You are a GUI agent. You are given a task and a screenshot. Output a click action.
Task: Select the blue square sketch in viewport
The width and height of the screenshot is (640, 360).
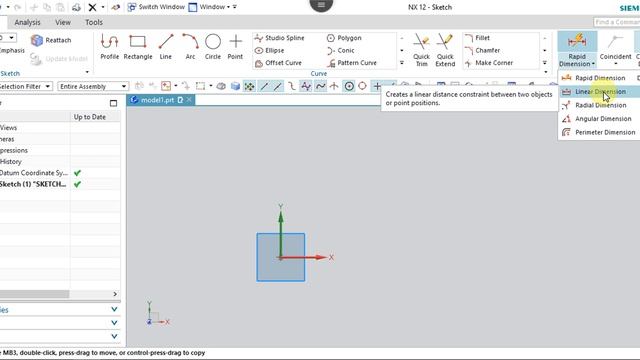[281, 257]
